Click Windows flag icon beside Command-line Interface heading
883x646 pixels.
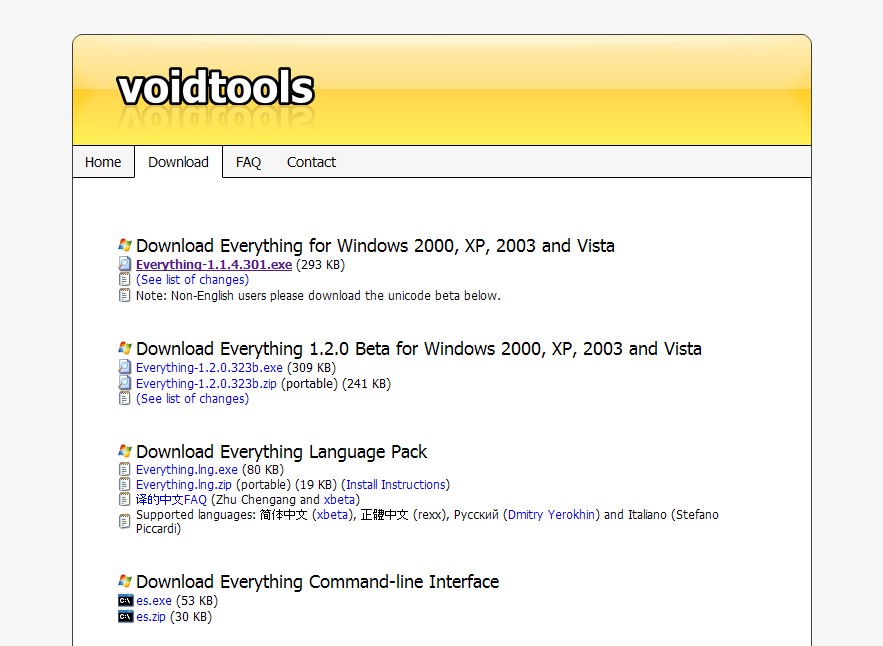click(124, 581)
